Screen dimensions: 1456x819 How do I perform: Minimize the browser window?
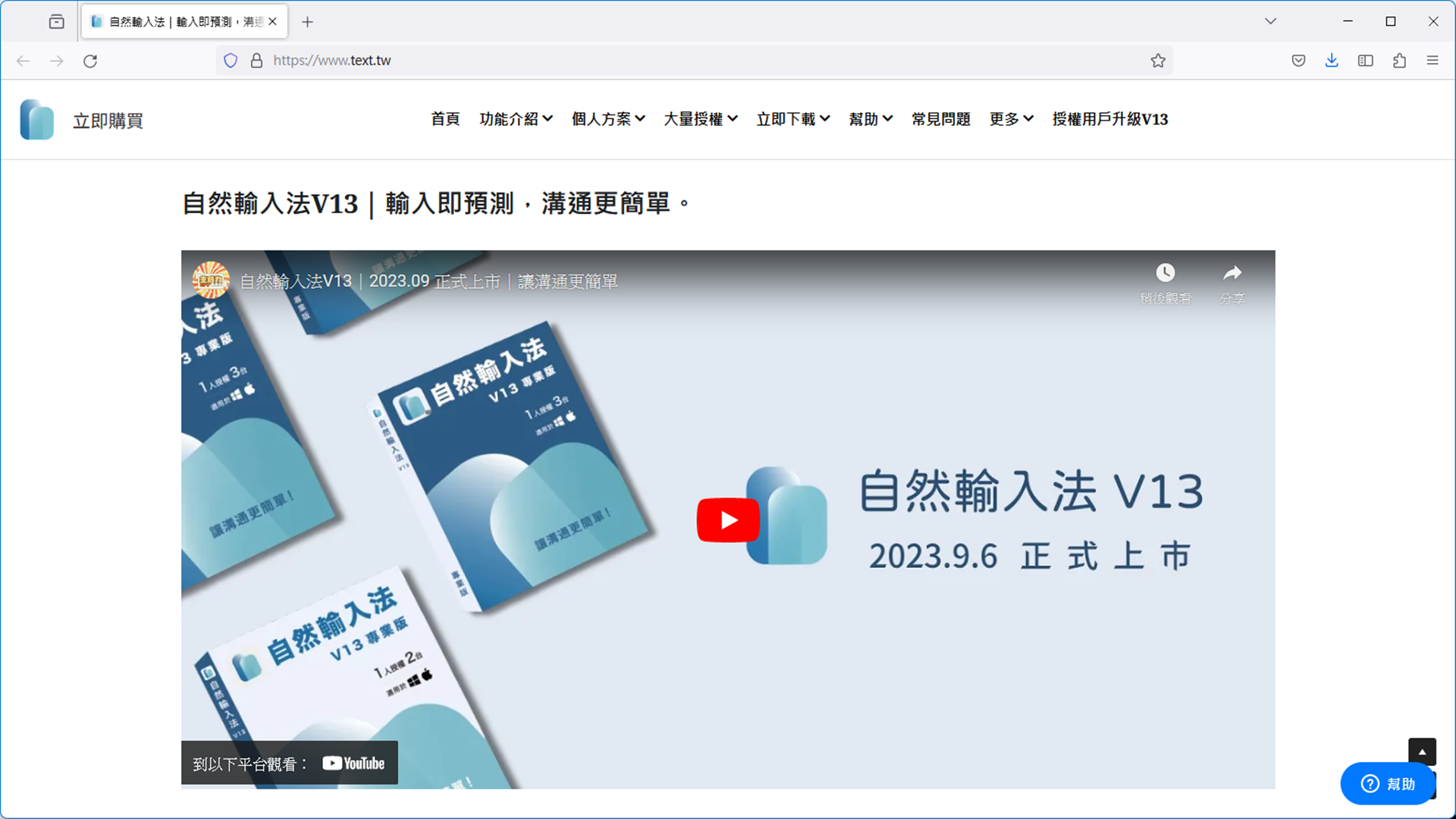pos(1348,21)
